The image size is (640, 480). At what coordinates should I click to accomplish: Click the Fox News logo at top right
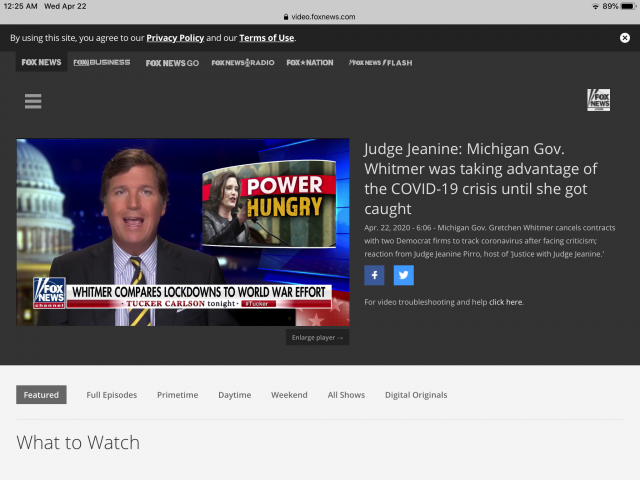[598, 100]
